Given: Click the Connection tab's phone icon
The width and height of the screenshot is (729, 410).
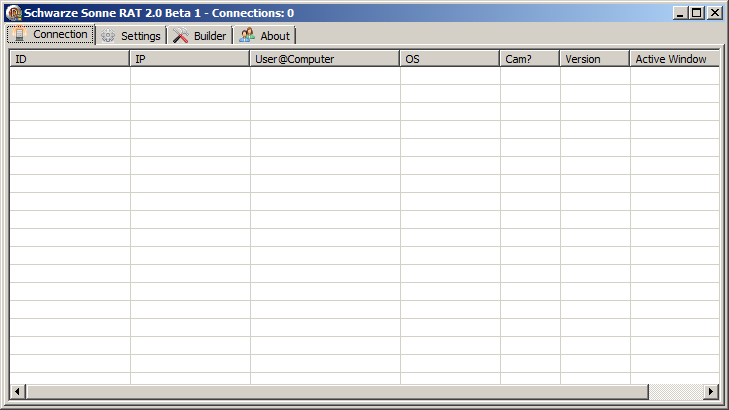Looking at the screenshot, I should [x=19, y=35].
